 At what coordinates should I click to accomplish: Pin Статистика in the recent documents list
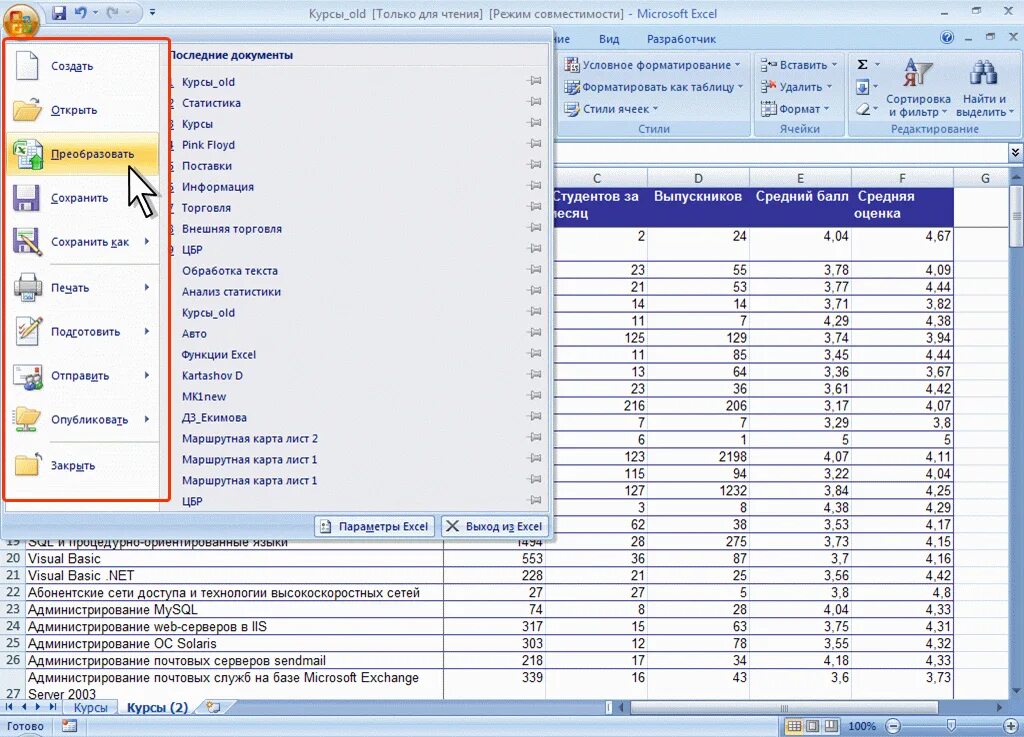(535, 102)
